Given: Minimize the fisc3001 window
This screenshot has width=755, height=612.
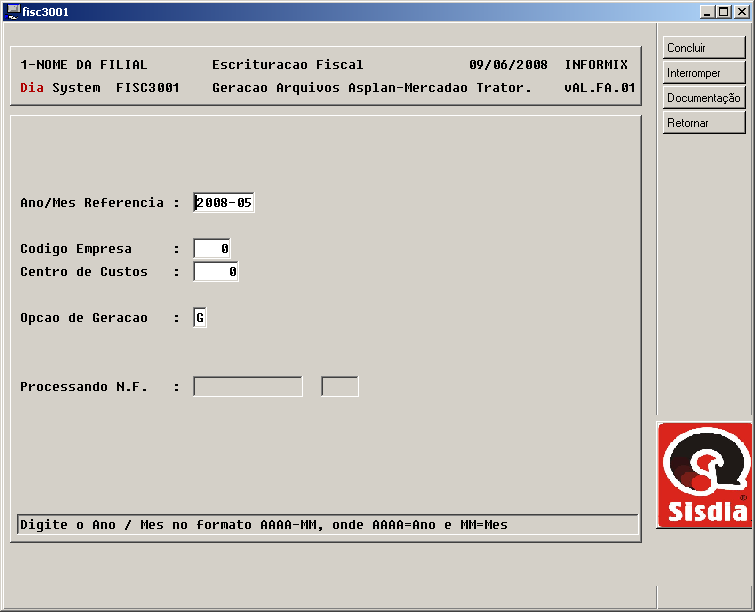Looking at the screenshot, I should point(707,12).
